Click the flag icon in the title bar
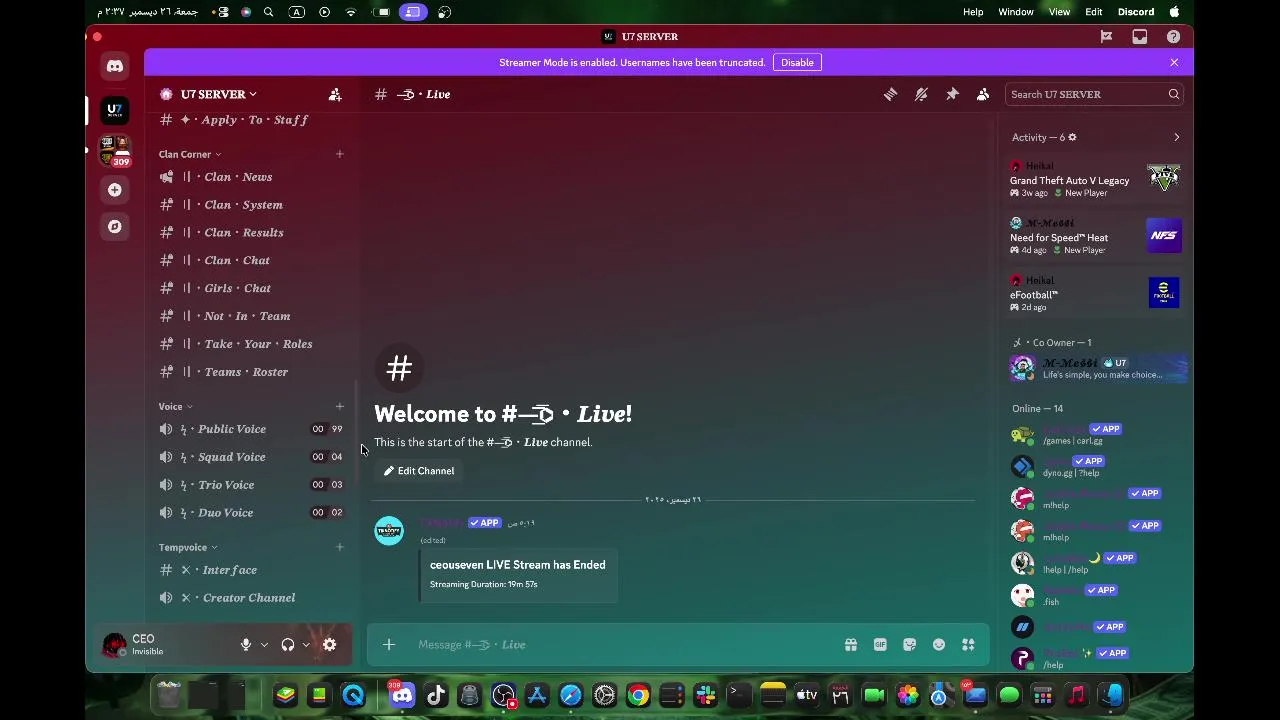1280x720 pixels. coord(1106,37)
